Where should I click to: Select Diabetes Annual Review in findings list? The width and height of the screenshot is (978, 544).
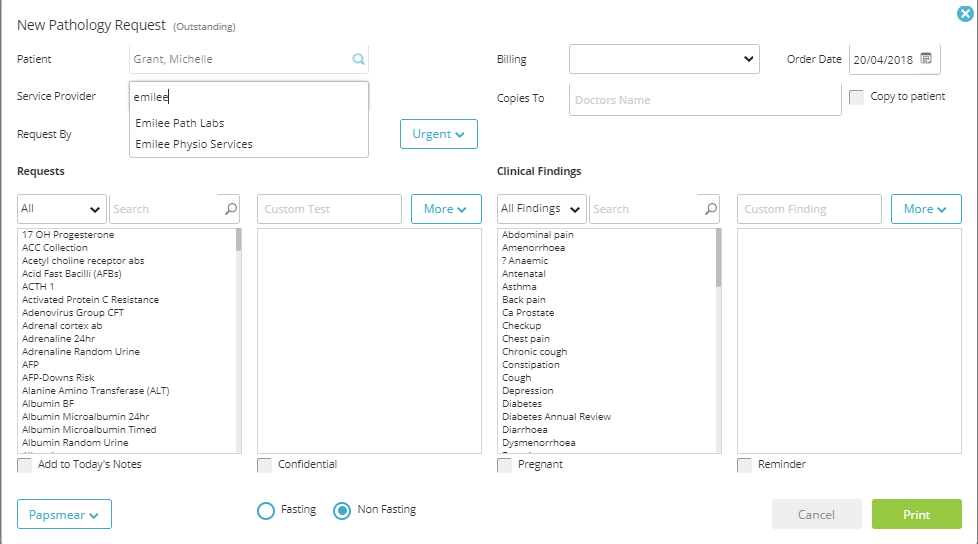[556, 417]
